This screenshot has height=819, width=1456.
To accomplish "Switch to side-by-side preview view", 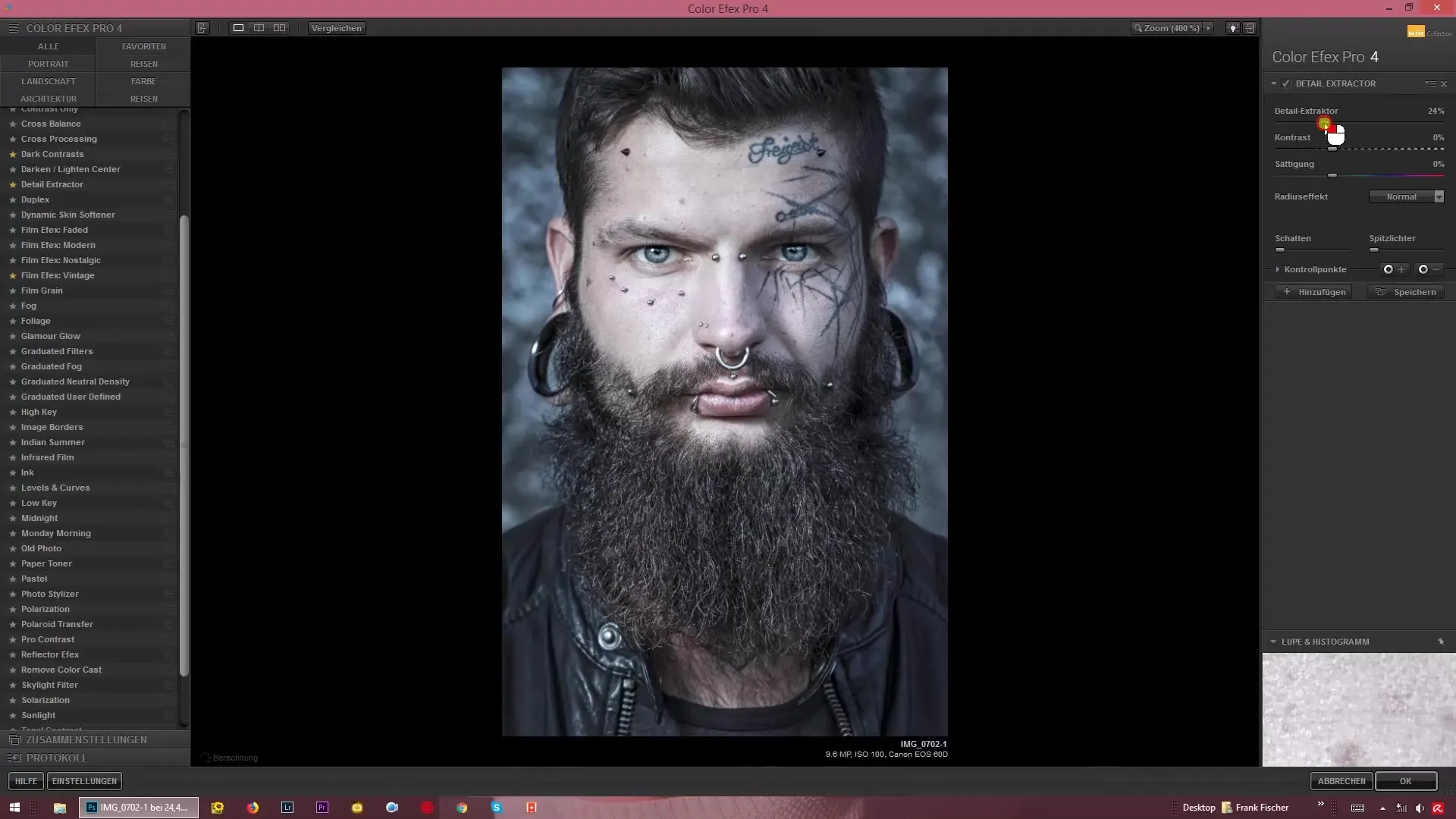I will coord(280,28).
